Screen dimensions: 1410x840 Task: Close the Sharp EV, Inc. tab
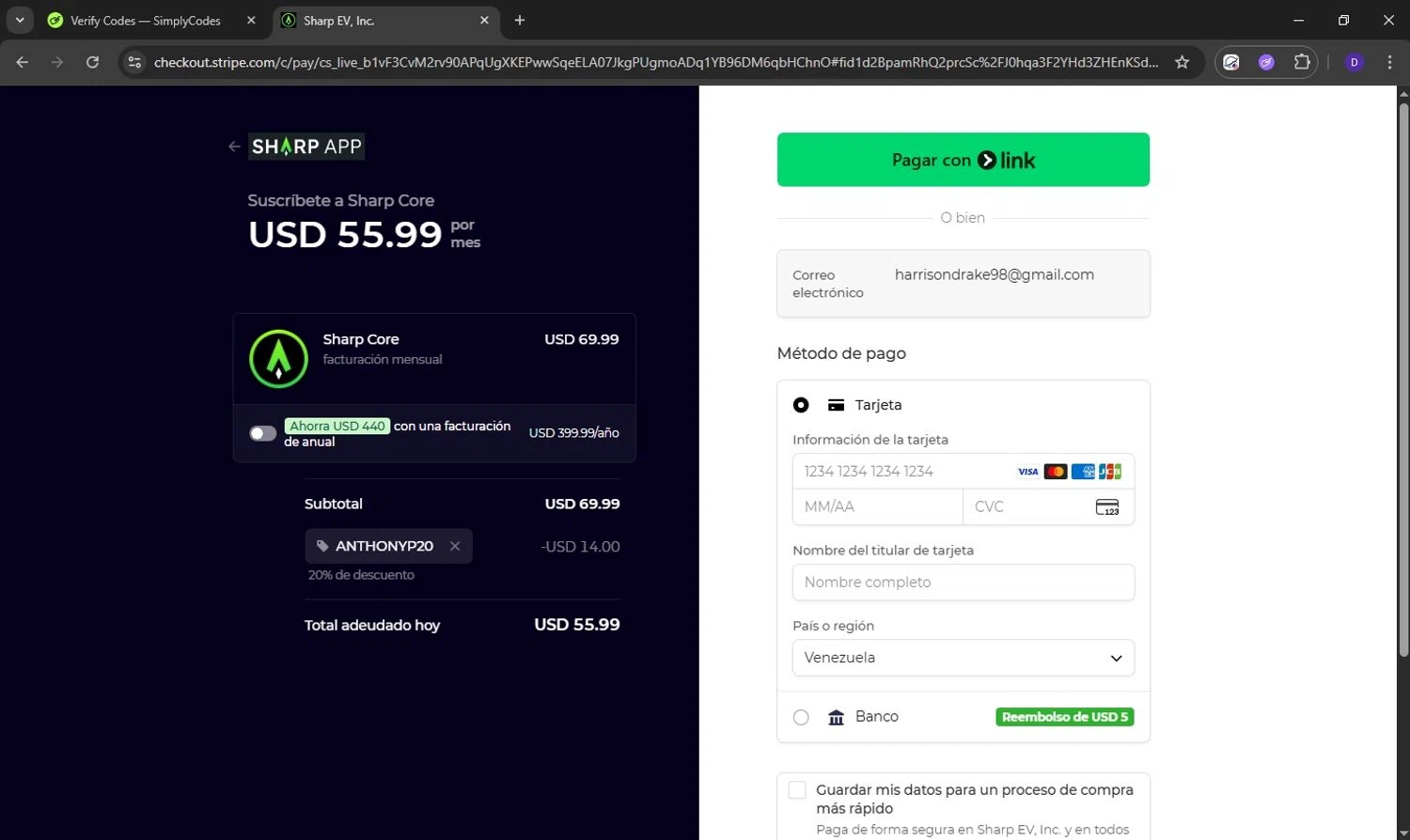(x=484, y=21)
